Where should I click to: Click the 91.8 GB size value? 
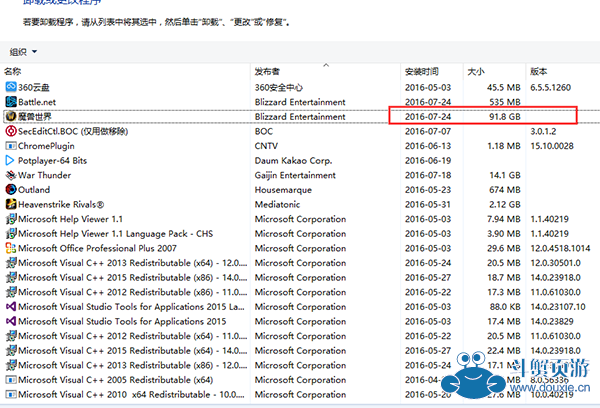[505, 116]
